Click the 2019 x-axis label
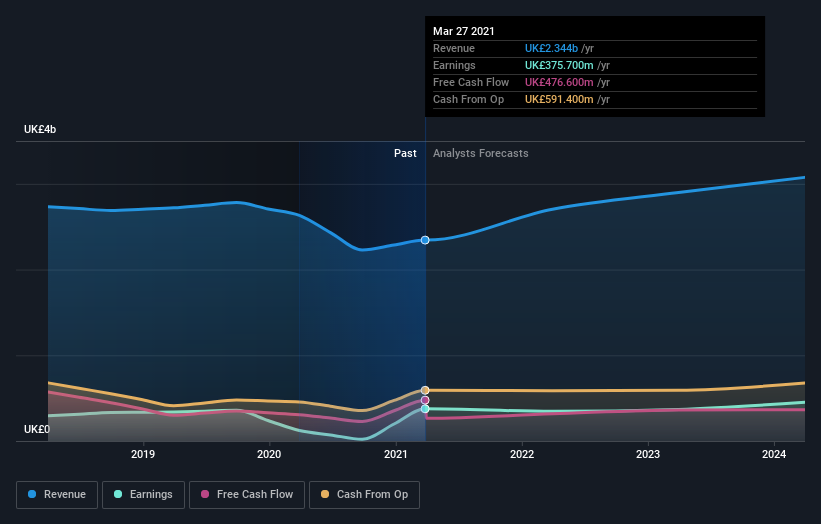The width and height of the screenshot is (821, 524). tap(143, 454)
